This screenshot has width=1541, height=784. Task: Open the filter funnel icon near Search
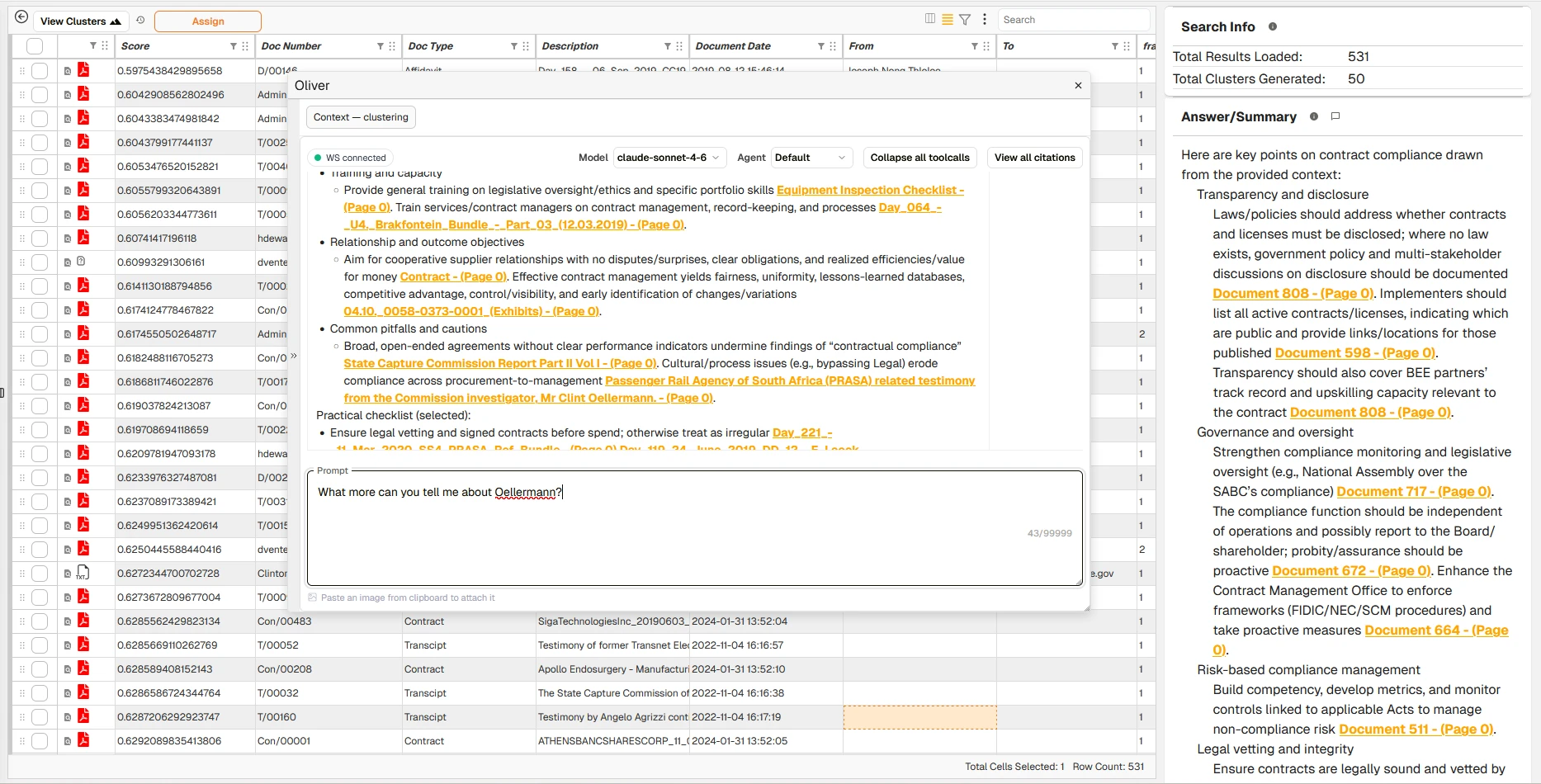[x=964, y=19]
